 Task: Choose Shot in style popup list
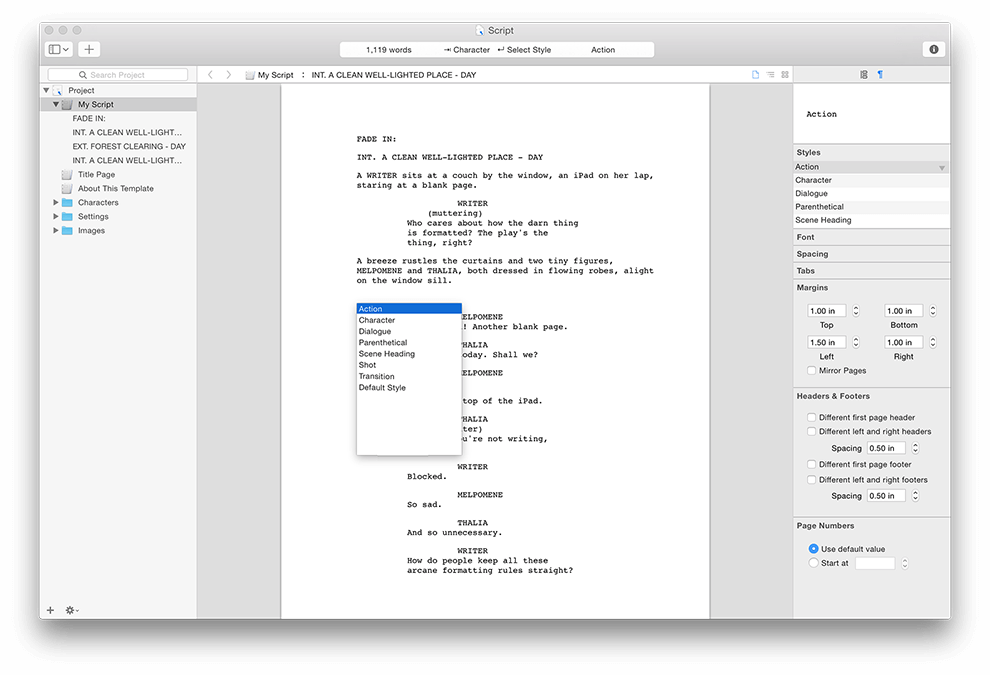pos(409,365)
